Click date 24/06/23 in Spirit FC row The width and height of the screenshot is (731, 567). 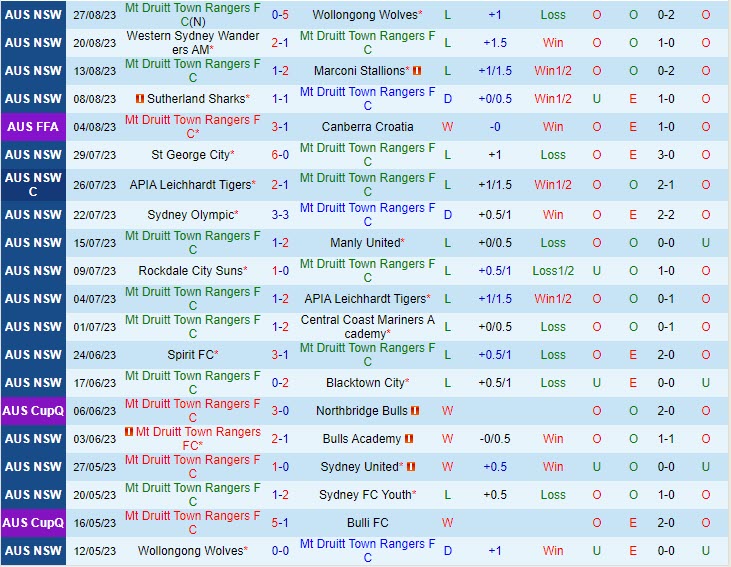click(95, 355)
